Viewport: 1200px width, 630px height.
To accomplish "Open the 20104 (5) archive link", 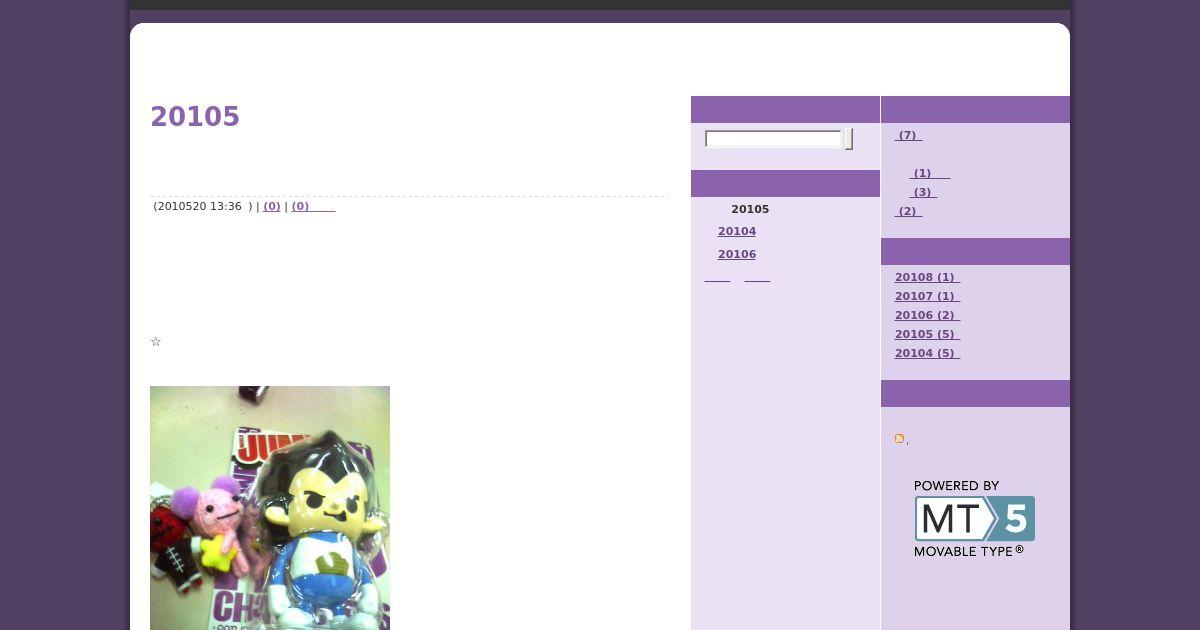I will (x=927, y=353).
